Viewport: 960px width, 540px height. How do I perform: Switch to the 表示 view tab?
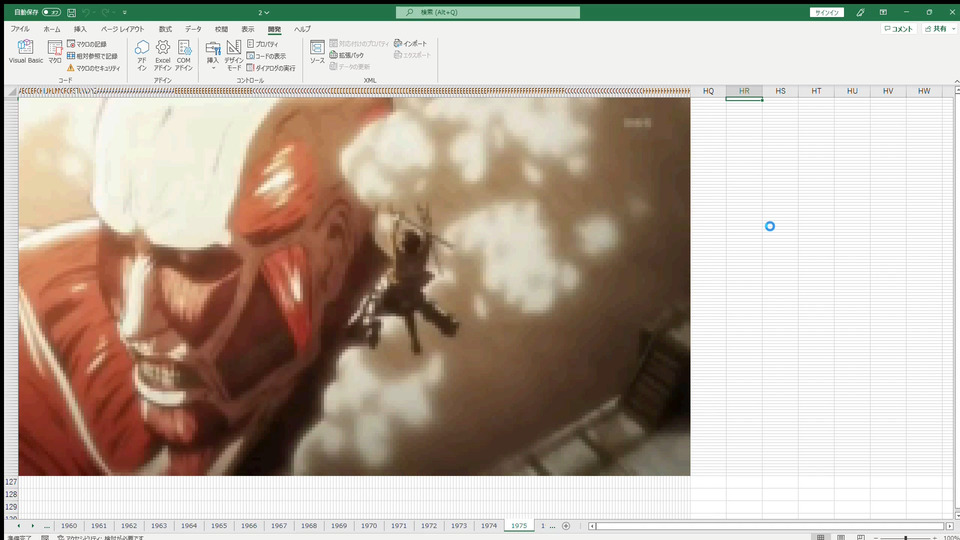coord(247,29)
